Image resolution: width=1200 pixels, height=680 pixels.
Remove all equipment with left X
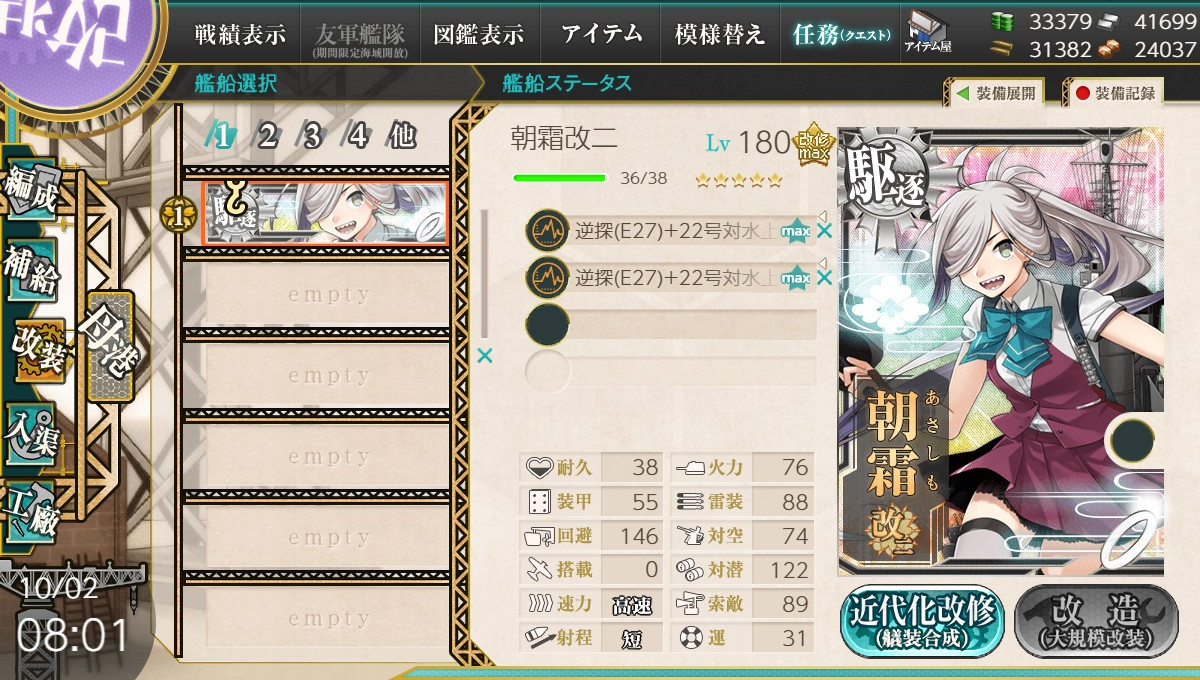[x=485, y=355]
